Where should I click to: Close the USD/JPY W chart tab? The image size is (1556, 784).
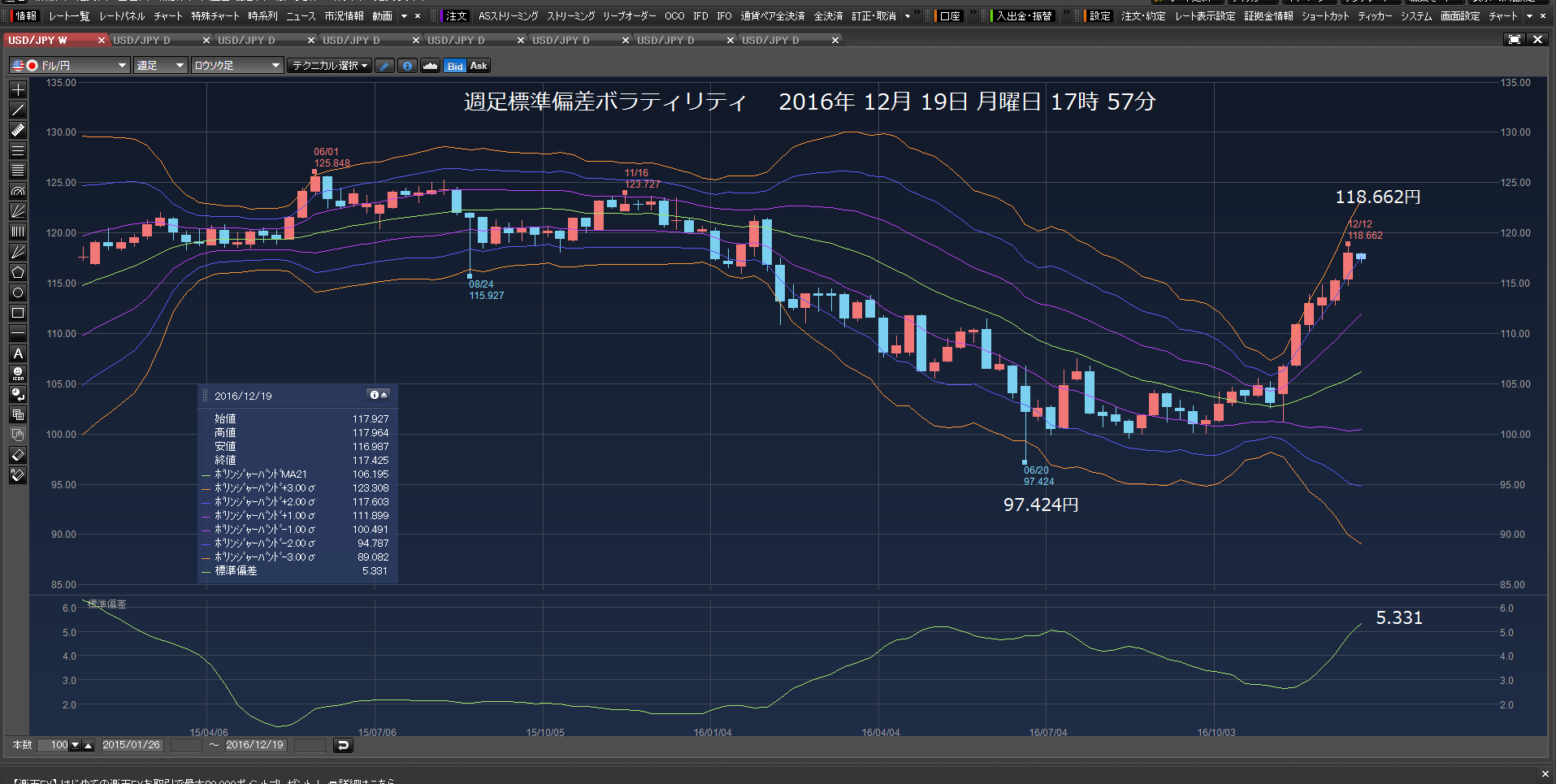pos(102,40)
